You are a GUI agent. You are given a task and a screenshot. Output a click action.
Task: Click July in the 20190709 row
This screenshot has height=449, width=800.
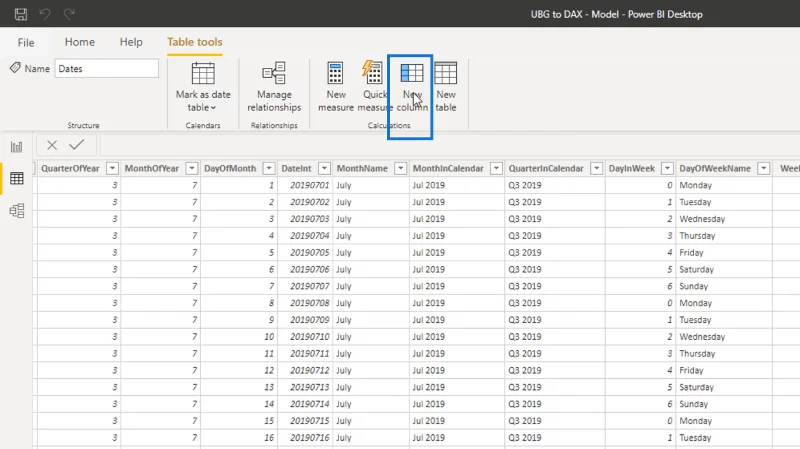[344, 320]
